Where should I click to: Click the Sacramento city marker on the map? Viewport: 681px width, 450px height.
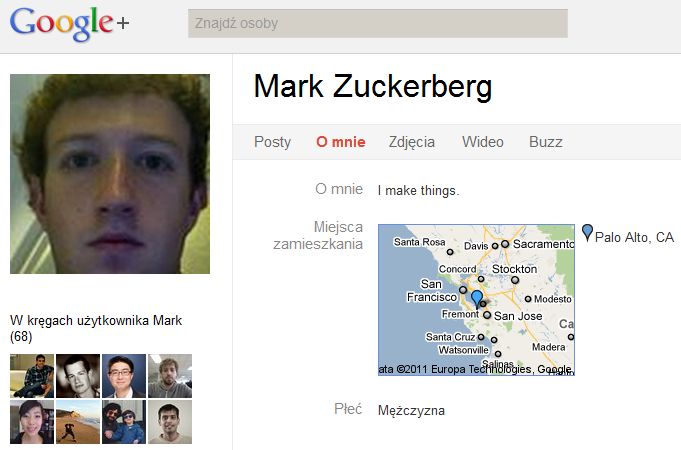506,244
